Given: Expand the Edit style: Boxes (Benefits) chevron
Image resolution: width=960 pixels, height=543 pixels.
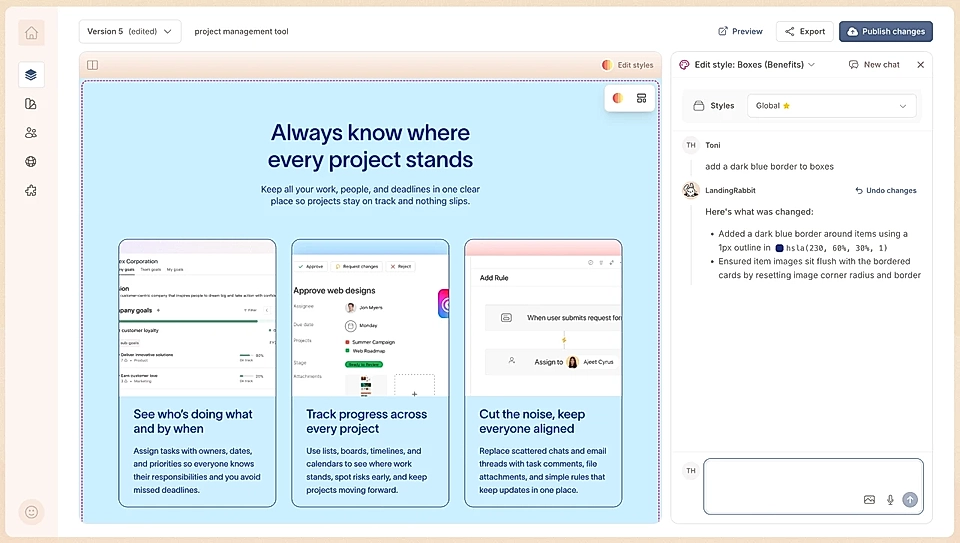Looking at the screenshot, I should pos(812,64).
